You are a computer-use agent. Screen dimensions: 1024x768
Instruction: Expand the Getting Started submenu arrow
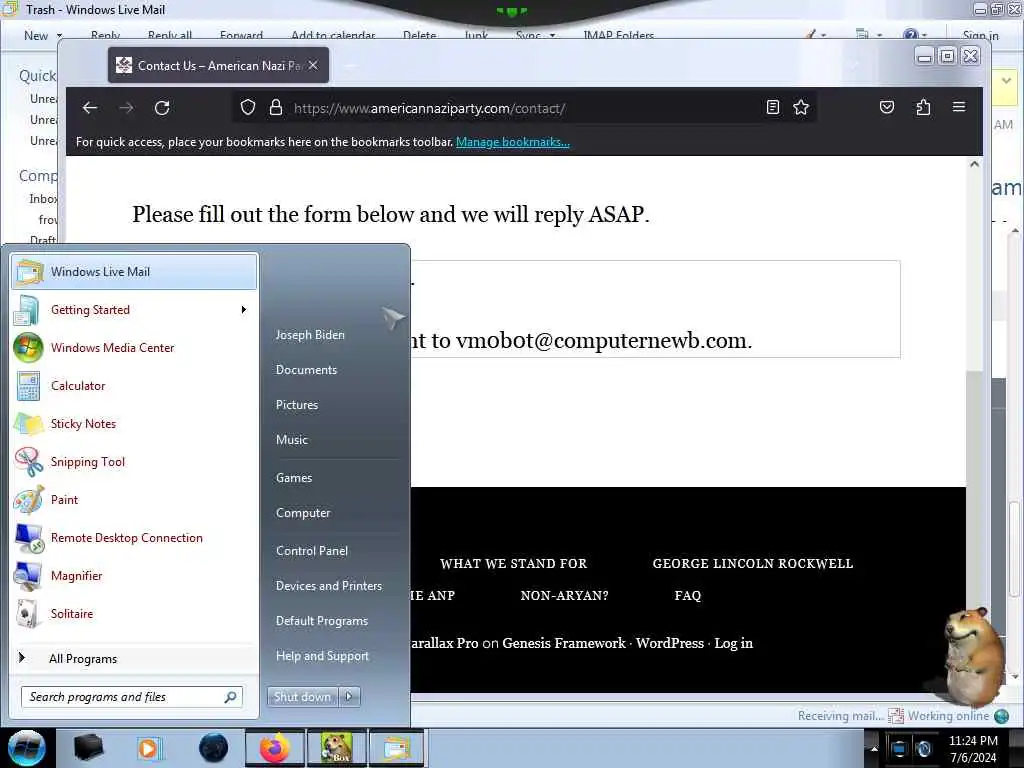244,310
